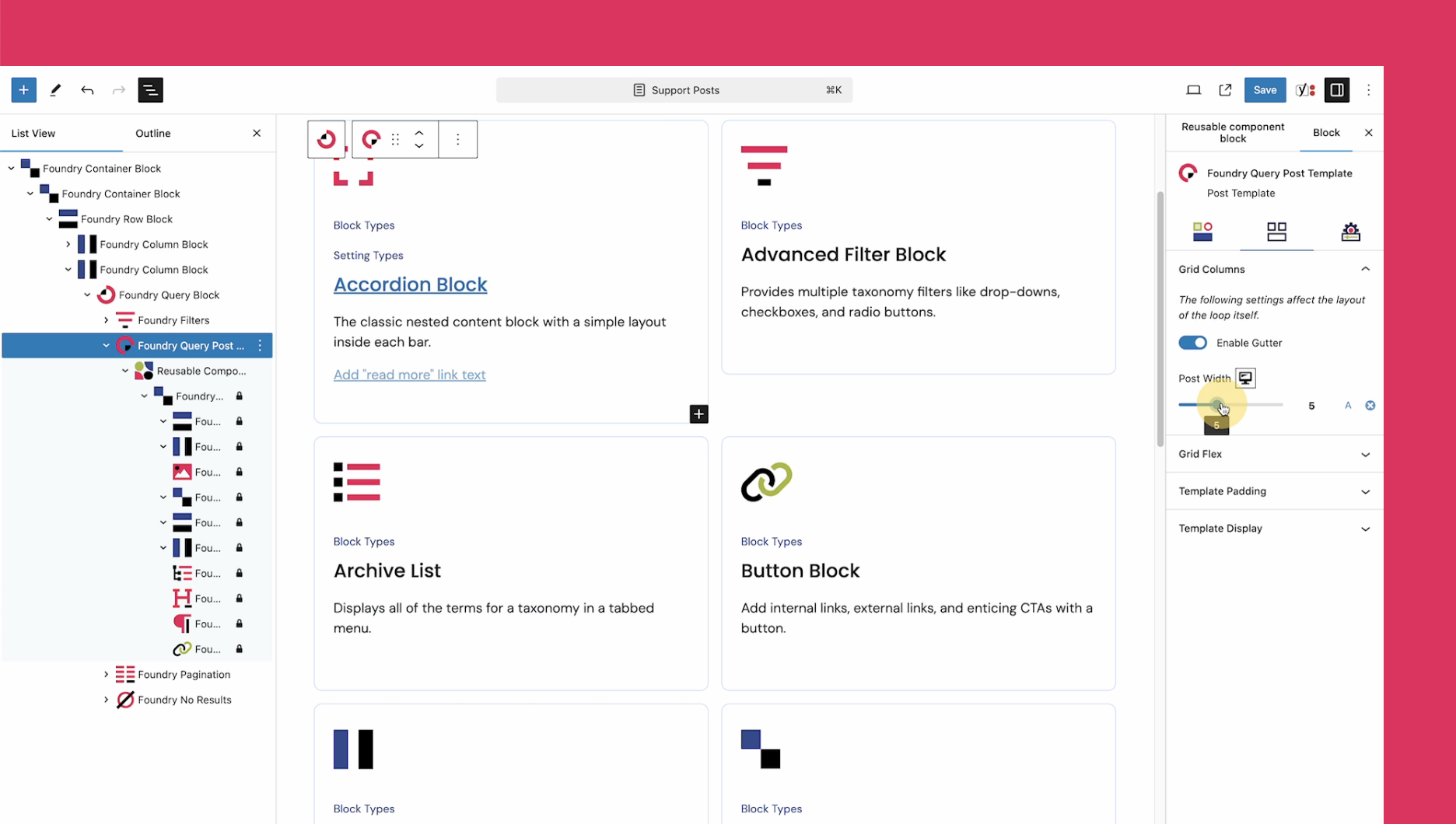Open the Accordion Block link

[x=410, y=285]
